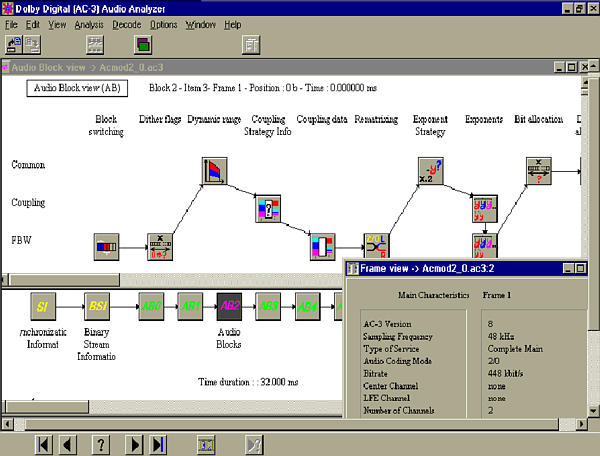The image size is (600, 456).
Task: Select audio block AB0
Action: [151, 306]
